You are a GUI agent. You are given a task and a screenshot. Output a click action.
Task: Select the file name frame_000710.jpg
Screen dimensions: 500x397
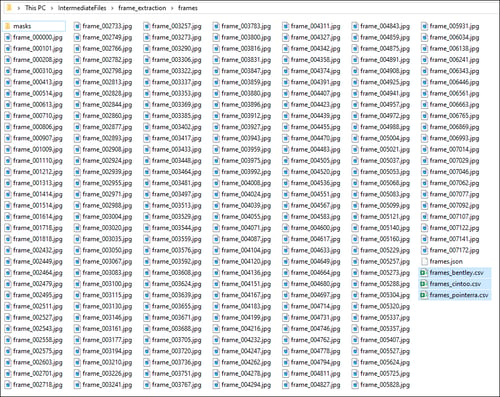coord(38,116)
